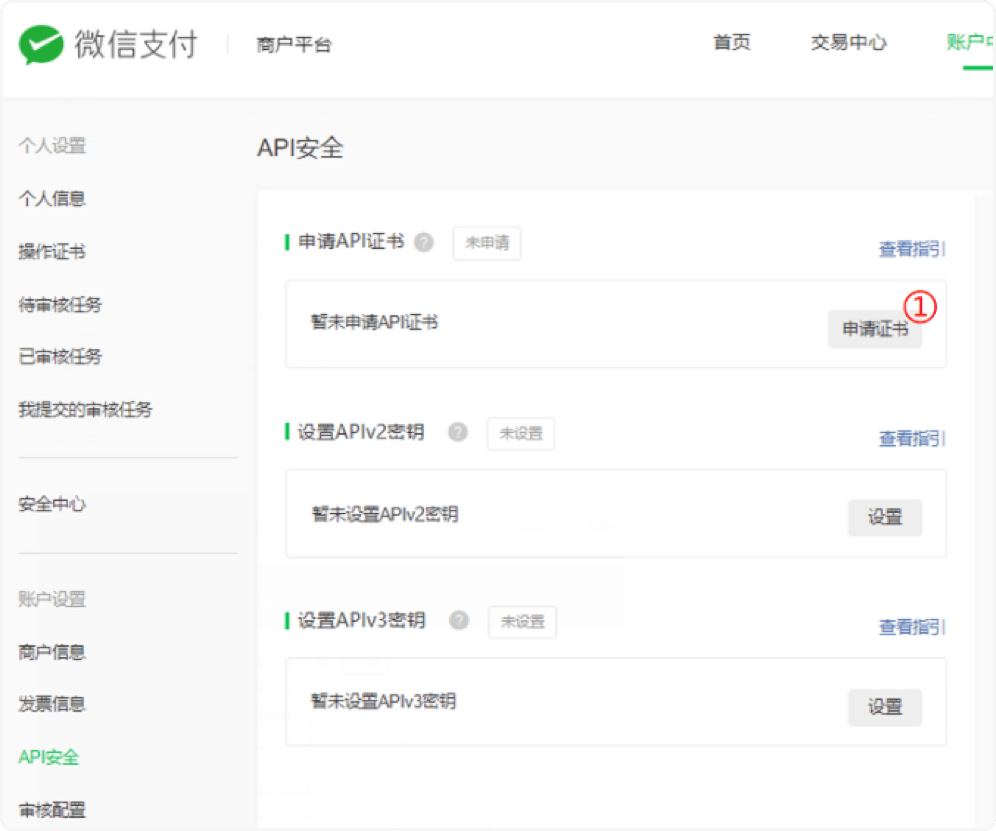The height and width of the screenshot is (831, 996).
Task: Open 查看指引 link for APIv2密钥
Action: [911, 438]
